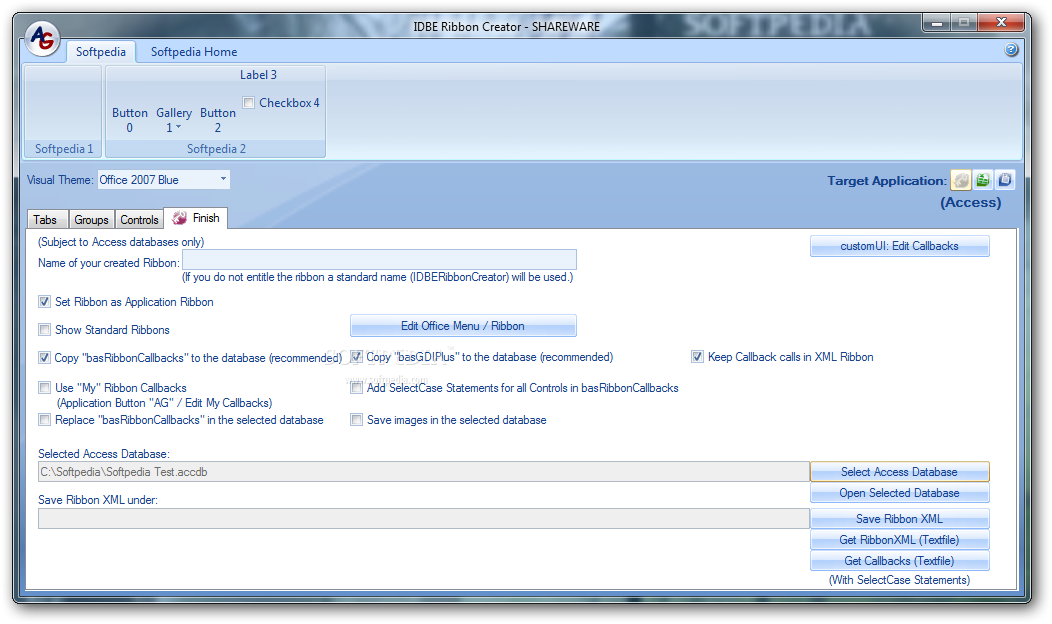Uncheck Copy basGDIPlus to the database
The image size is (1052, 624).
click(356, 357)
